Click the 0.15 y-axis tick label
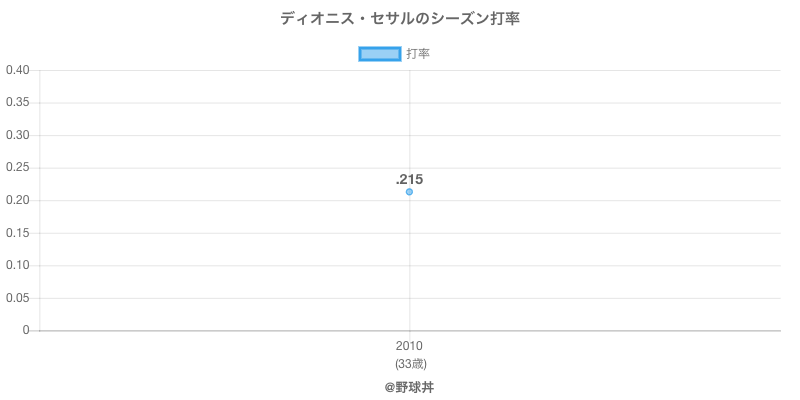The height and width of the screenshot is (400, 800). click(x=17, y=233)
